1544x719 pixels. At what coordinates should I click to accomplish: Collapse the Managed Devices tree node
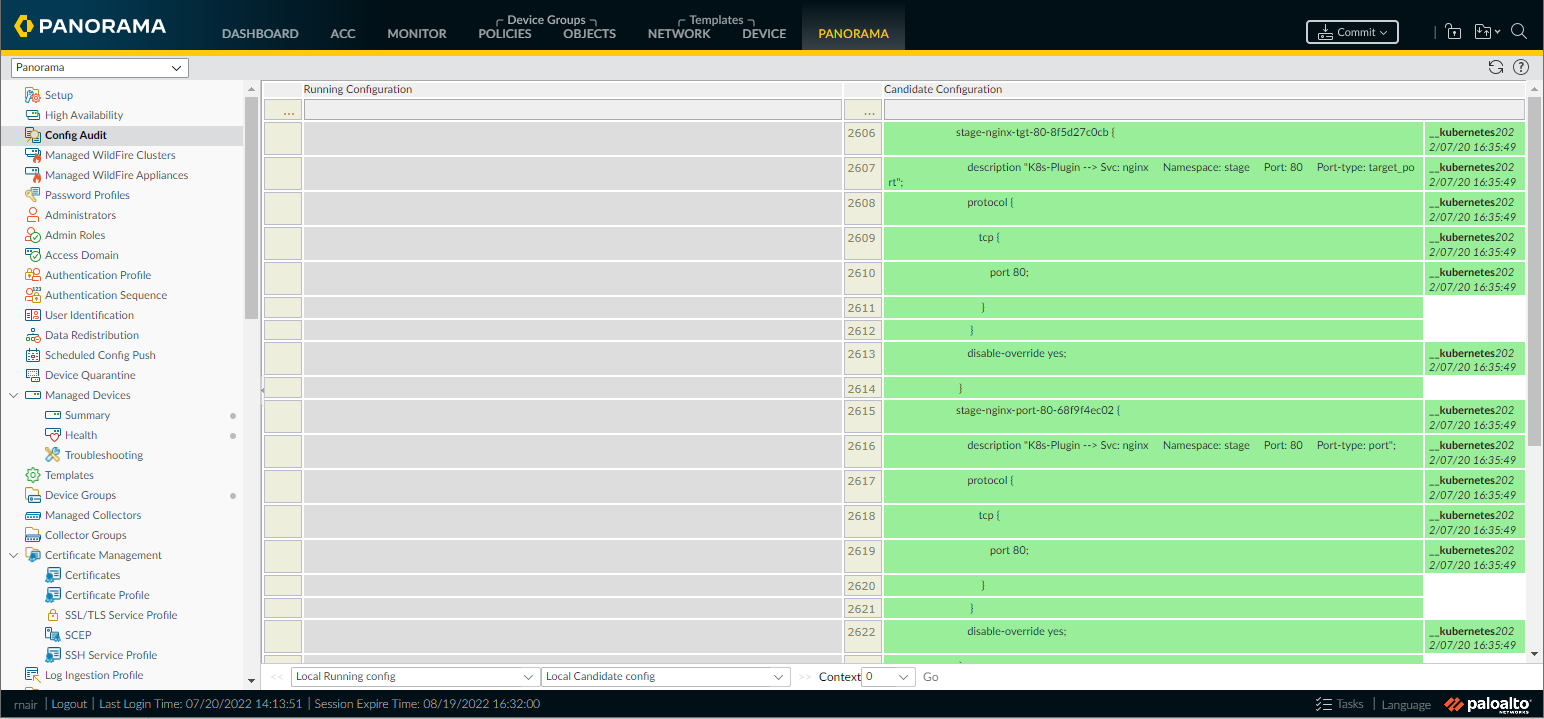[x=14, y=395]
